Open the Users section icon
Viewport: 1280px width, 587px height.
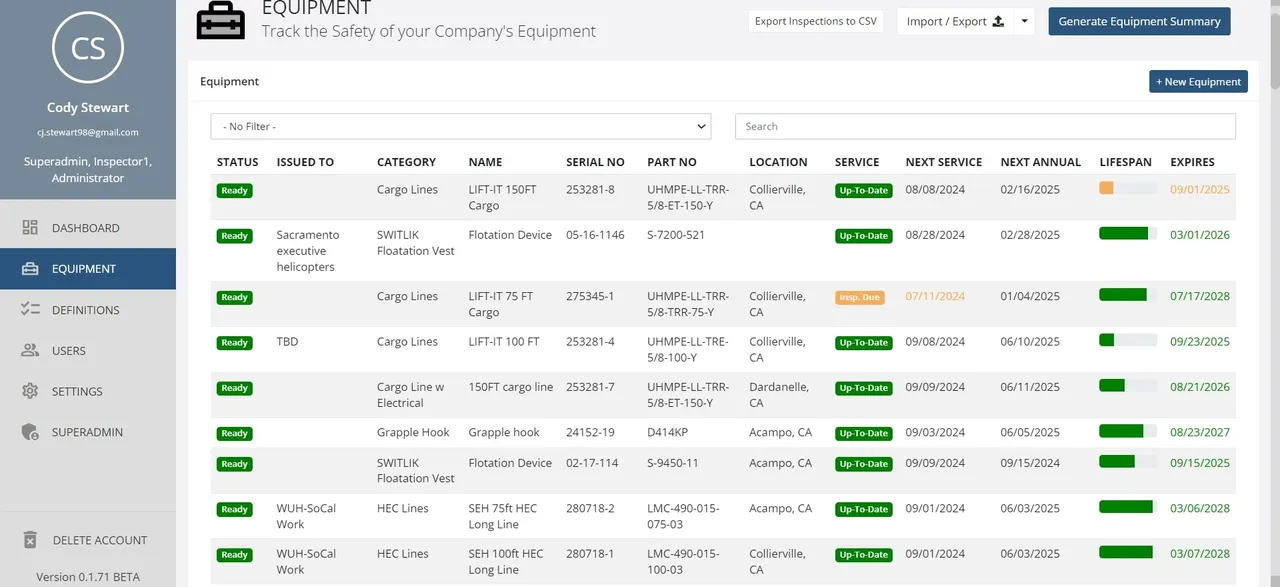coord(32,350)
